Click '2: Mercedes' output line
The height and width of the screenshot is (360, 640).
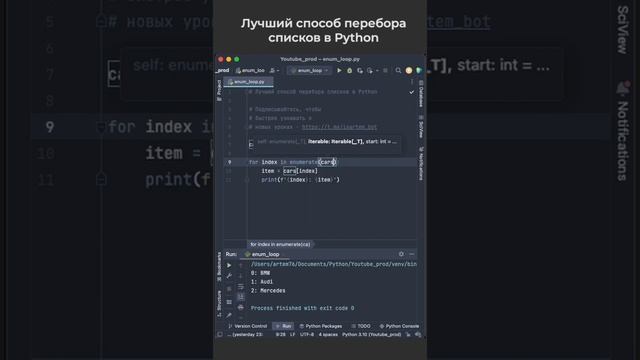(x=268, y=291)
